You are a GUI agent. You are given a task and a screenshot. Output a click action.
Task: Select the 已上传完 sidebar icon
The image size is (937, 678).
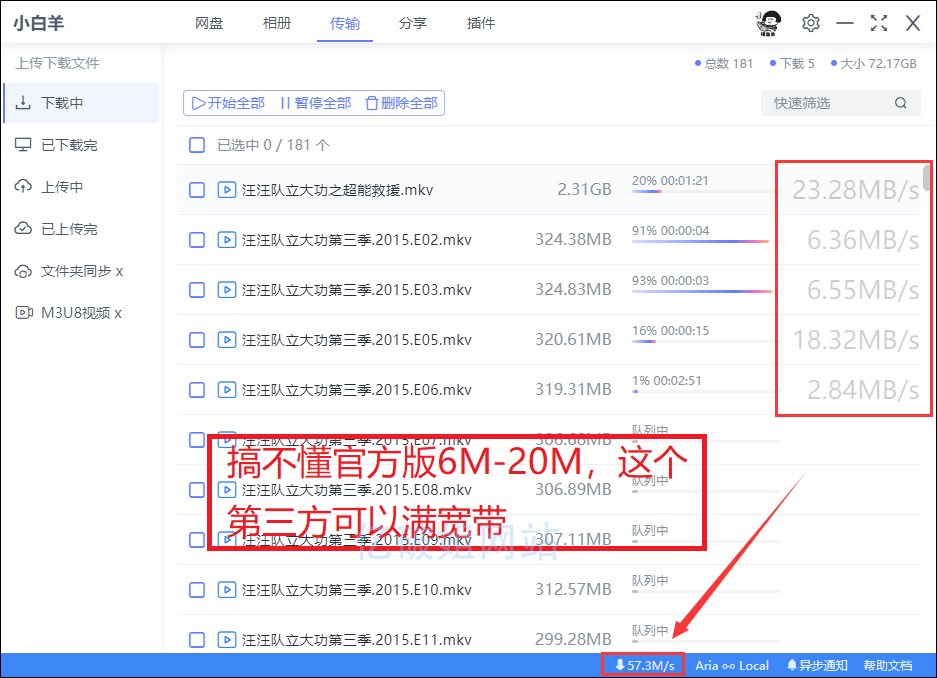click(22, 229)
